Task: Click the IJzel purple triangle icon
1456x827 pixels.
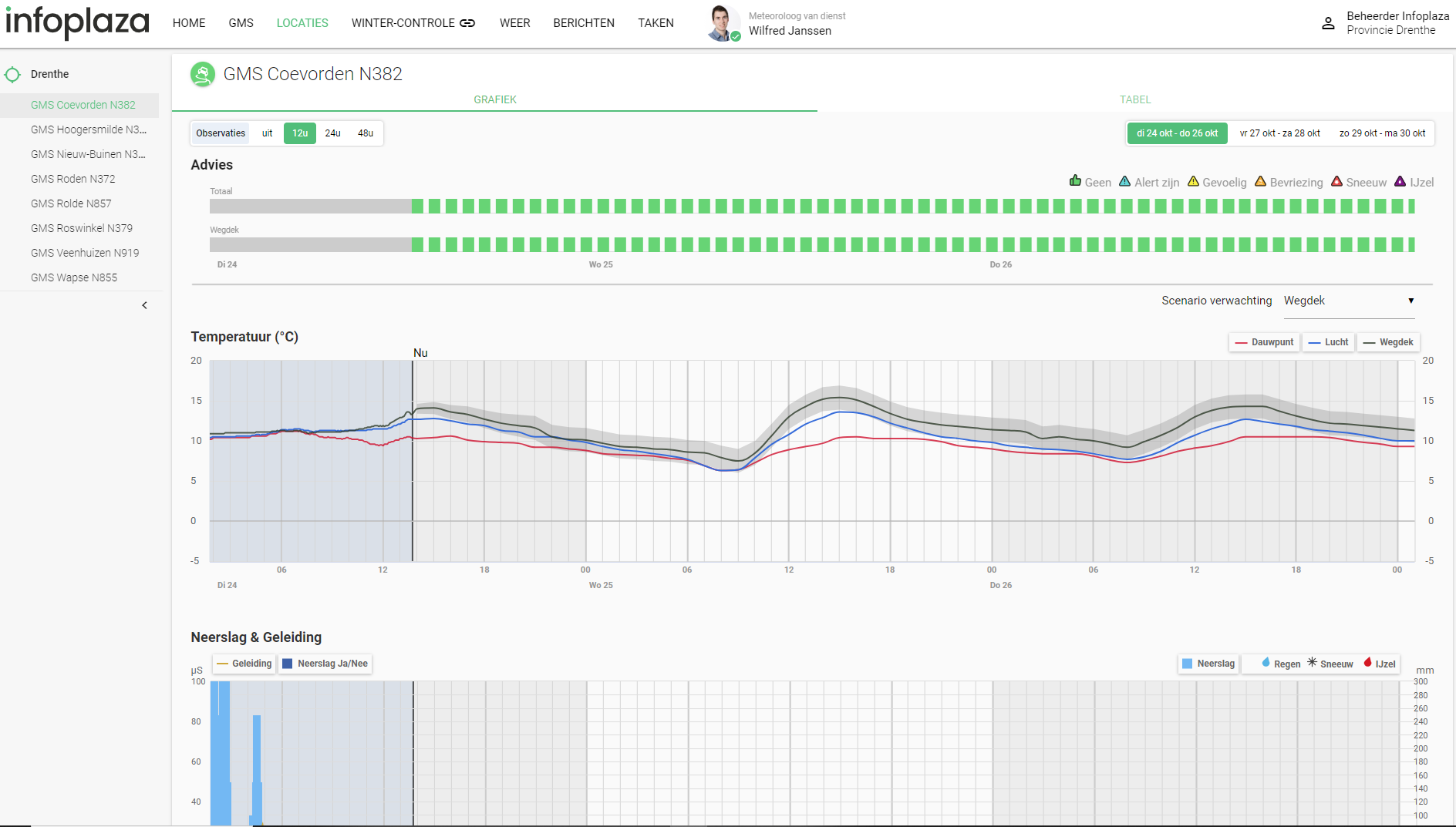Action: pos(1400,182)
